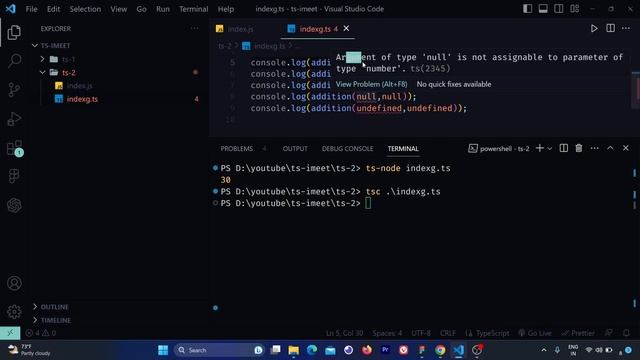Viewport: 640px width, 360px height.
Task: Add a new terminal with plus icon
Action: point(540,148)
